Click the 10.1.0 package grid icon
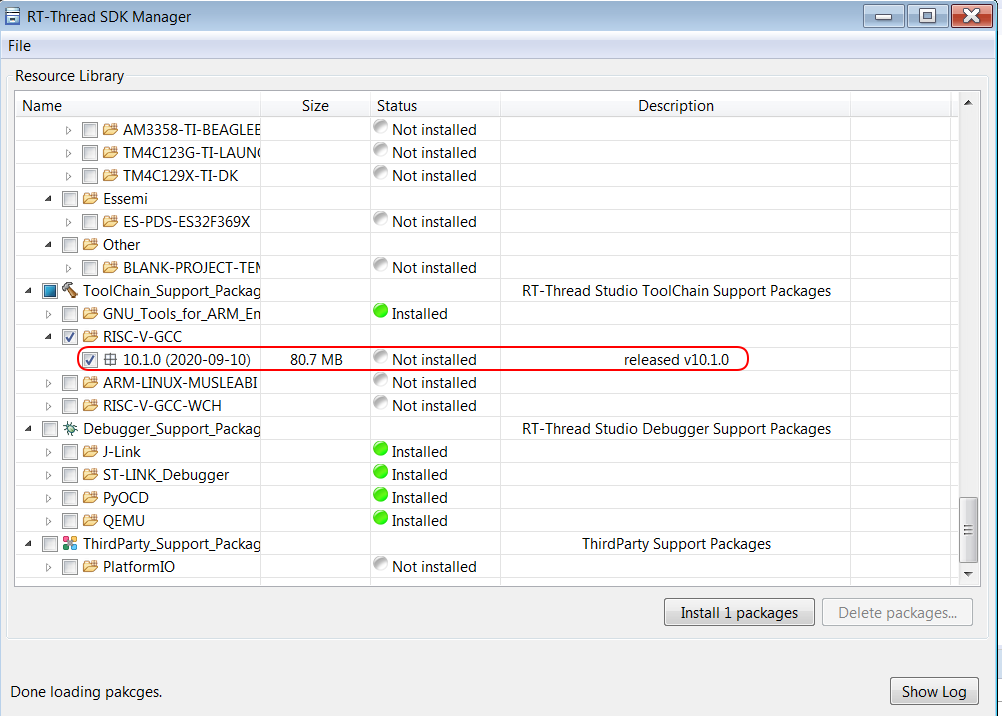This screenshot has width=1002, height=716. pos(110,360)
